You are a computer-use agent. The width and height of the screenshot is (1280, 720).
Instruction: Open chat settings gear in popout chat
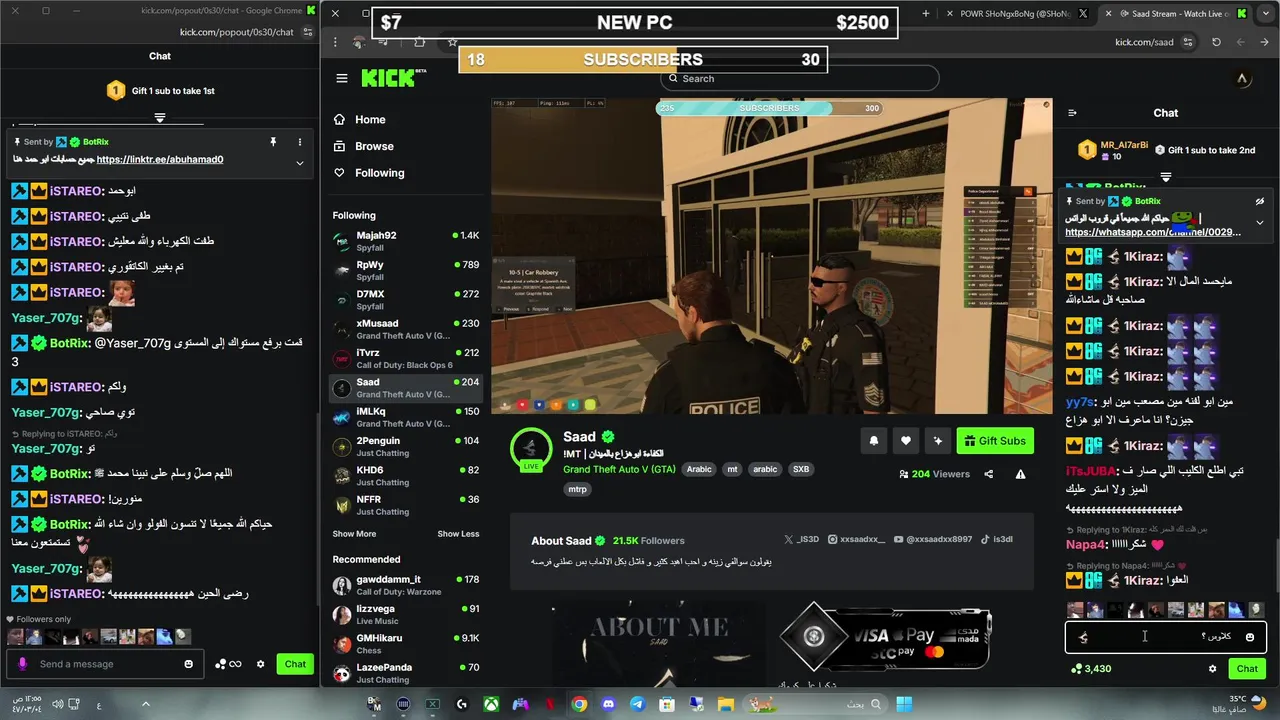261,664
